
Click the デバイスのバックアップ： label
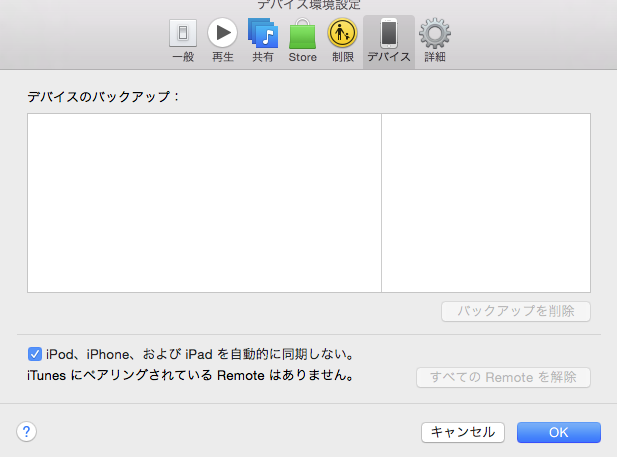[103, 96]
